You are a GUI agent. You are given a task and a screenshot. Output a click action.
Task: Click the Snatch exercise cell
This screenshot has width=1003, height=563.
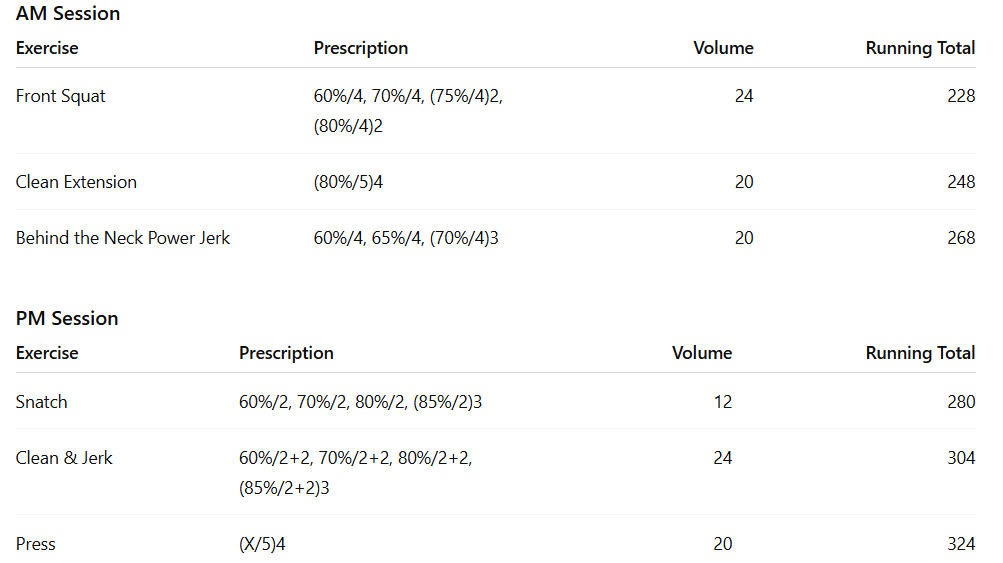(42, 402)
